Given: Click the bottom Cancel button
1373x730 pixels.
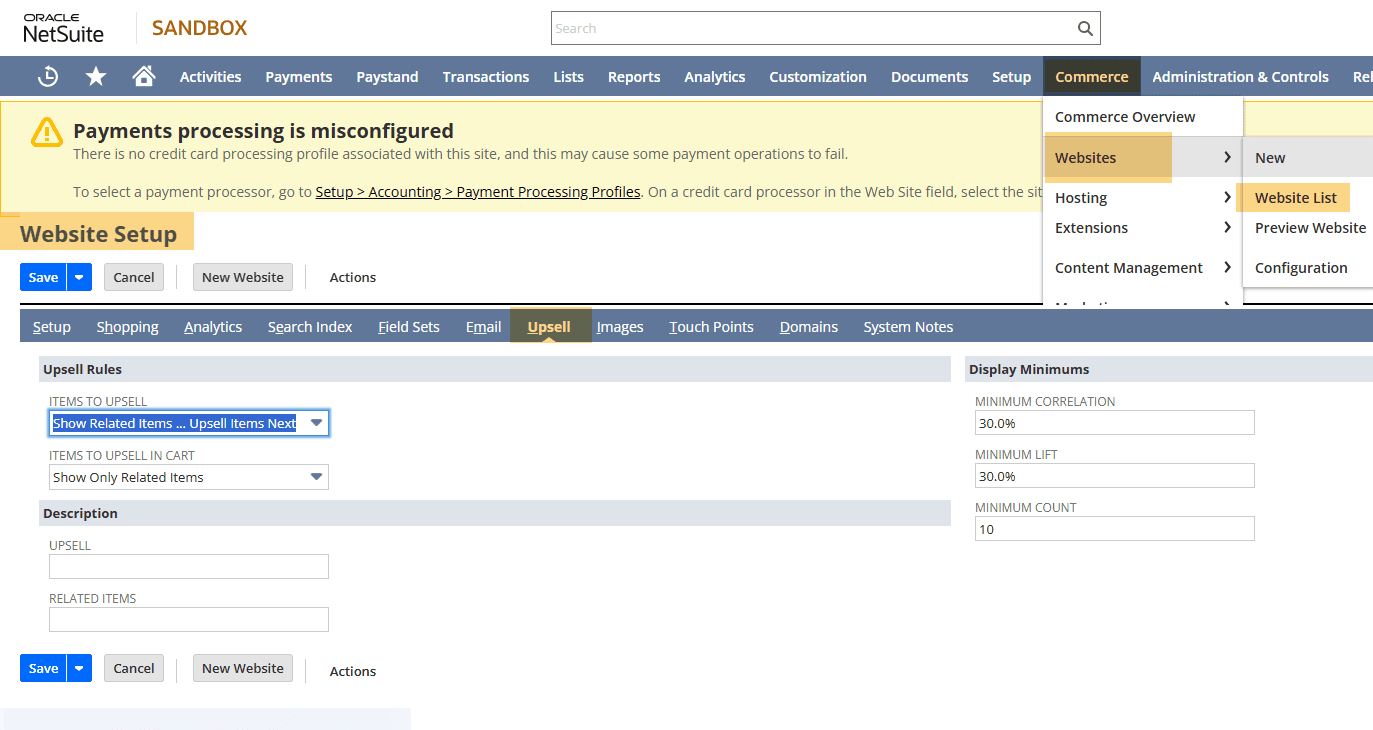Looking at the screenshot, I should coord(134,668).
